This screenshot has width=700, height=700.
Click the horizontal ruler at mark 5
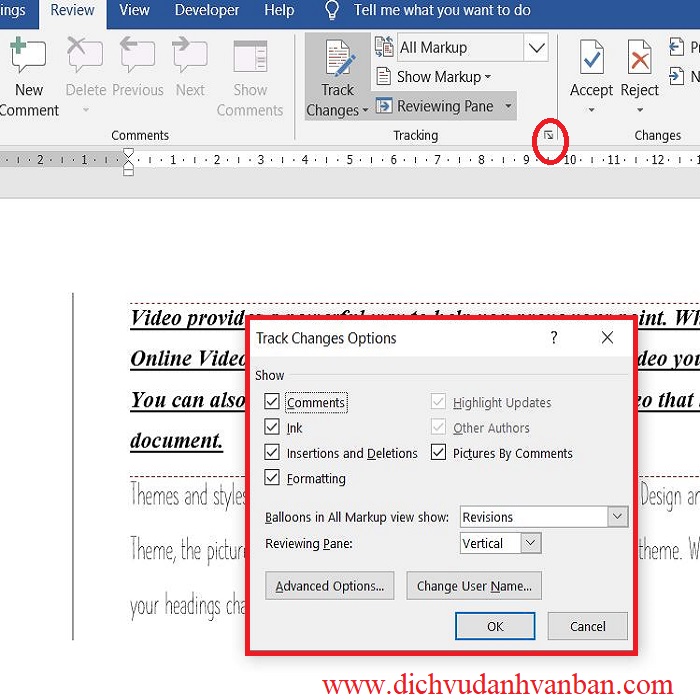pyautogui.click(x=350, y=160)
